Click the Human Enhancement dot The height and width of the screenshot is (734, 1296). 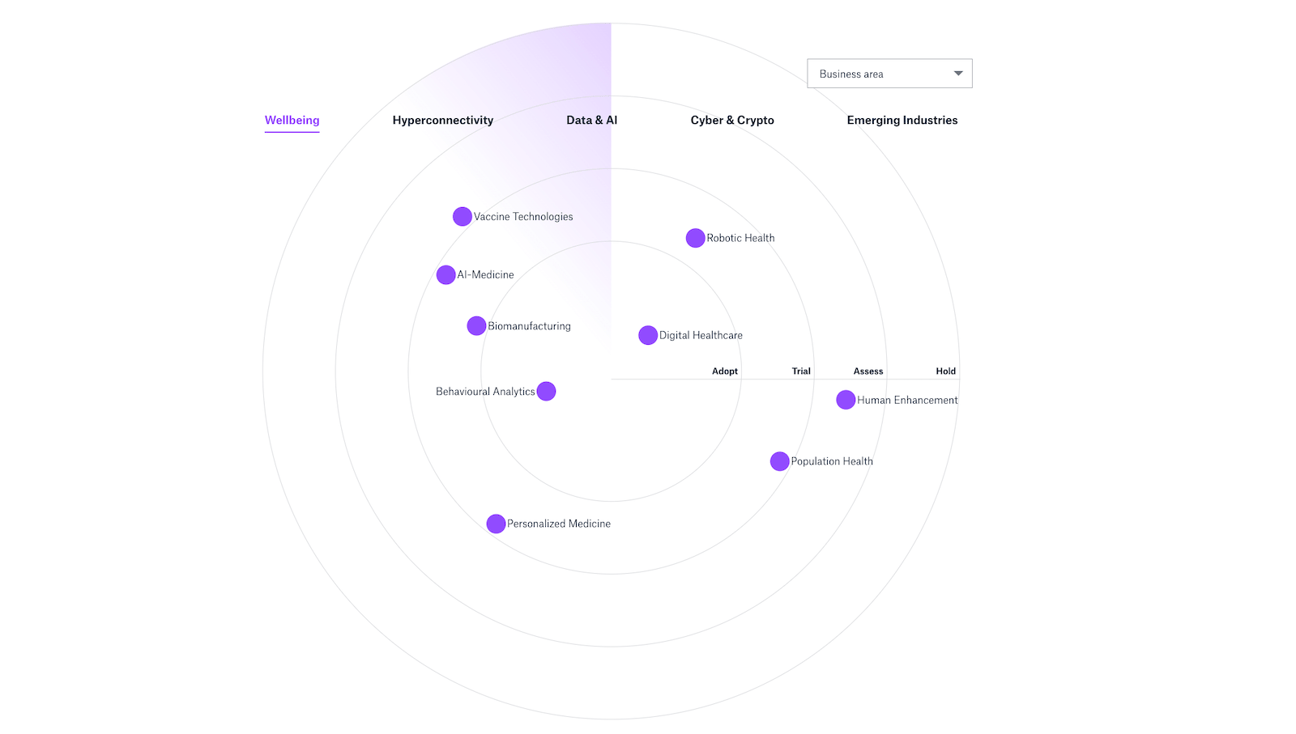[846, 399]
